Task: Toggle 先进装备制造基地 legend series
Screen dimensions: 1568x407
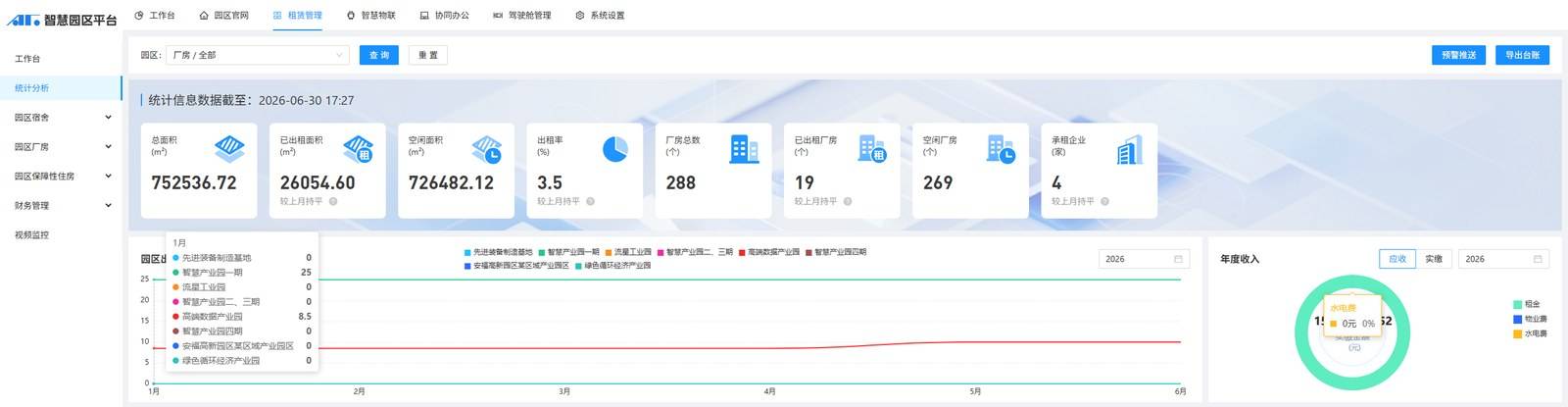Action: [498, 252]
